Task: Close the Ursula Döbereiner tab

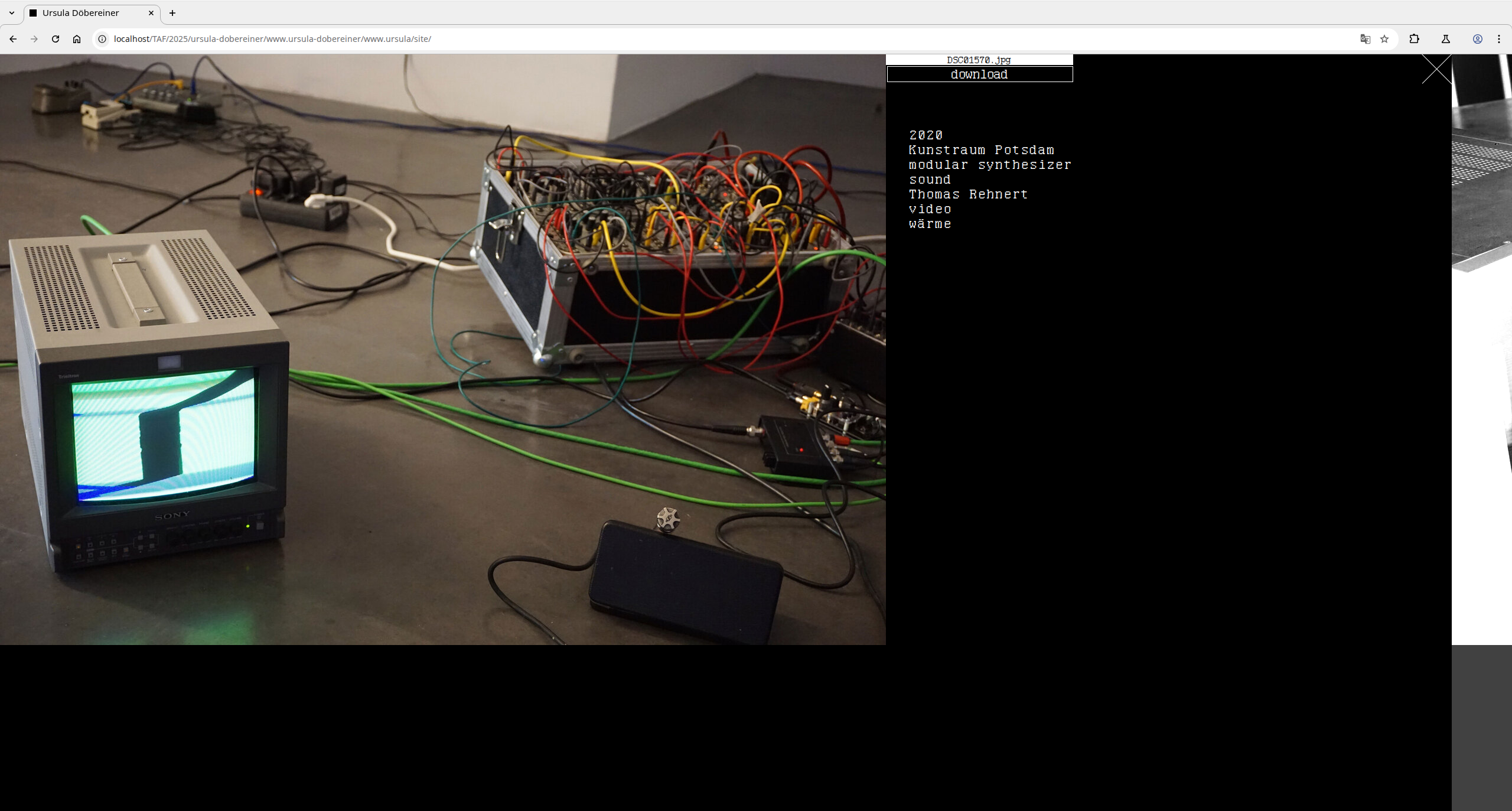Action: (x=151, y=13)
